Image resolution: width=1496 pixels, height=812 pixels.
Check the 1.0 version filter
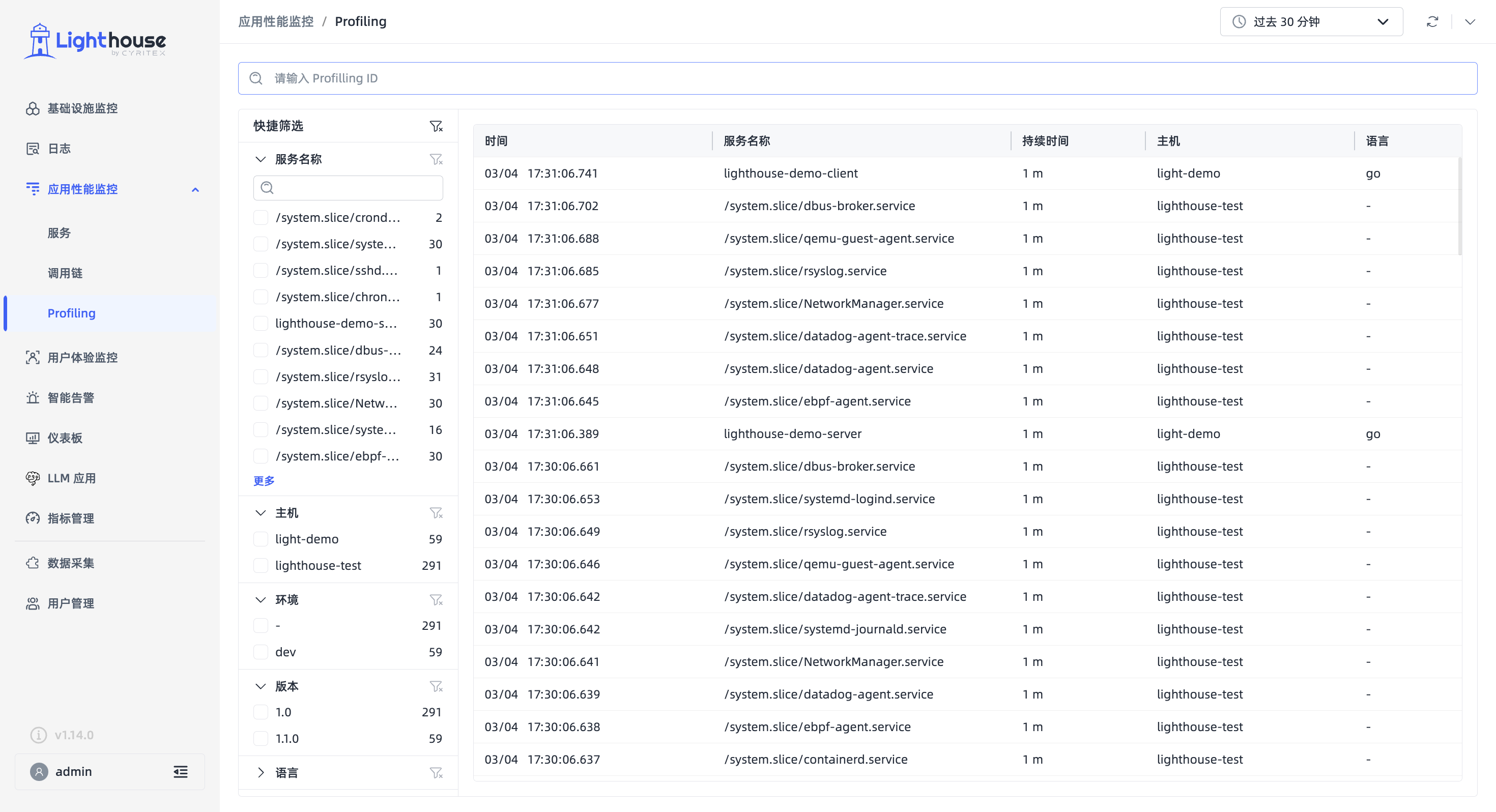tap(261, 712)
